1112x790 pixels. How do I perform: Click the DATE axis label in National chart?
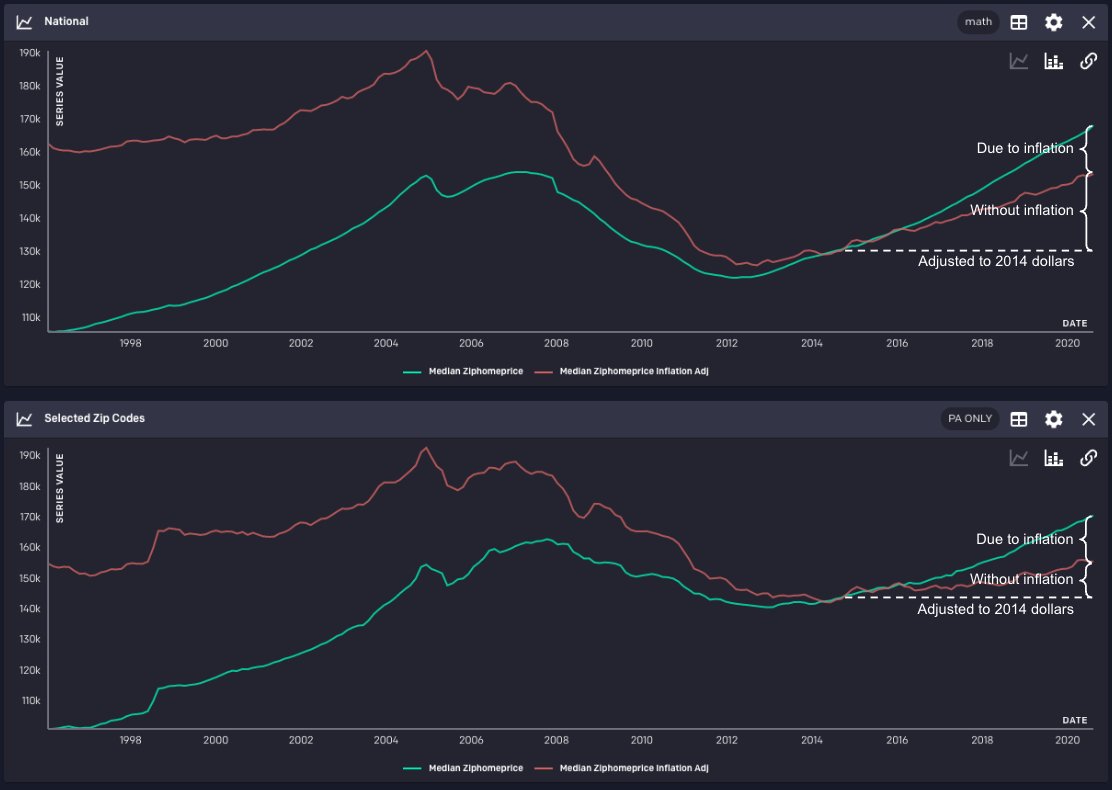pyautogui.click(x=1074, y=323)
